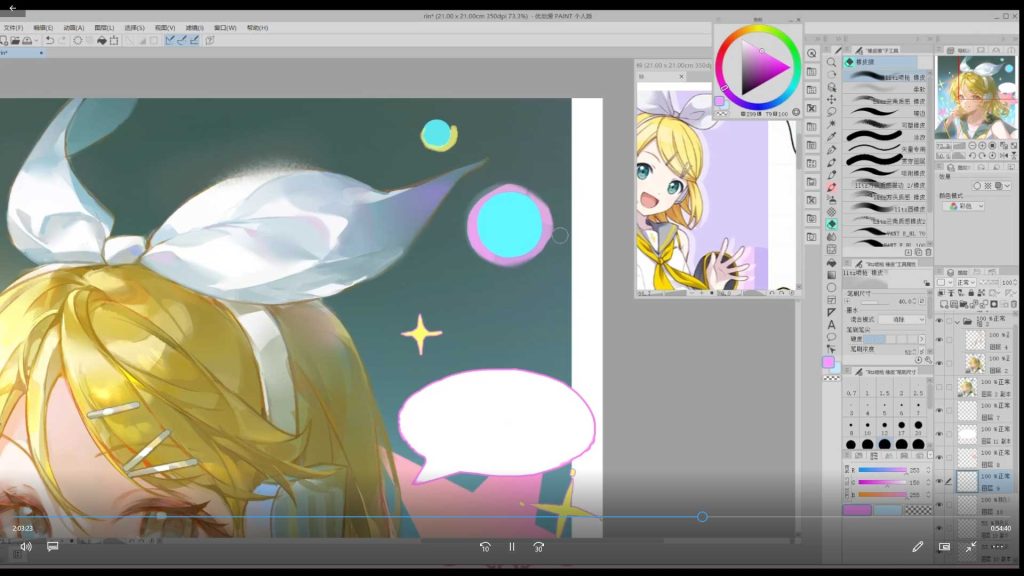The image size is (1024, 576).
Task: Toggle visibility of layer 图层 9
Action: tap(940, 481)
